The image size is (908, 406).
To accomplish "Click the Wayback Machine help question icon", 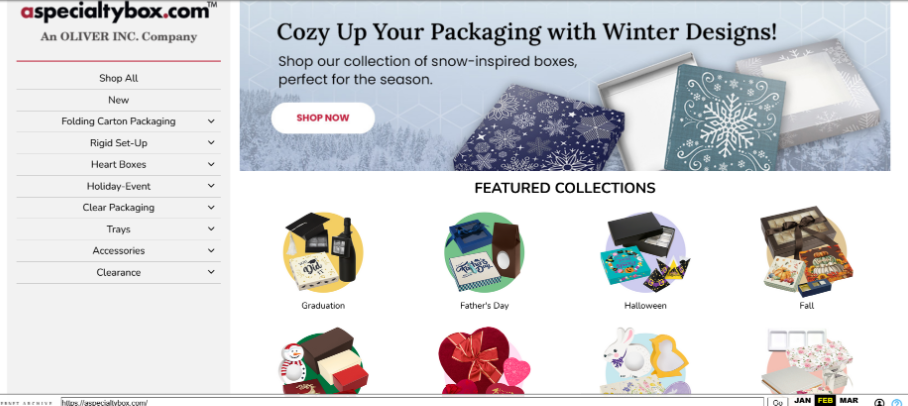I will point(897,402).
